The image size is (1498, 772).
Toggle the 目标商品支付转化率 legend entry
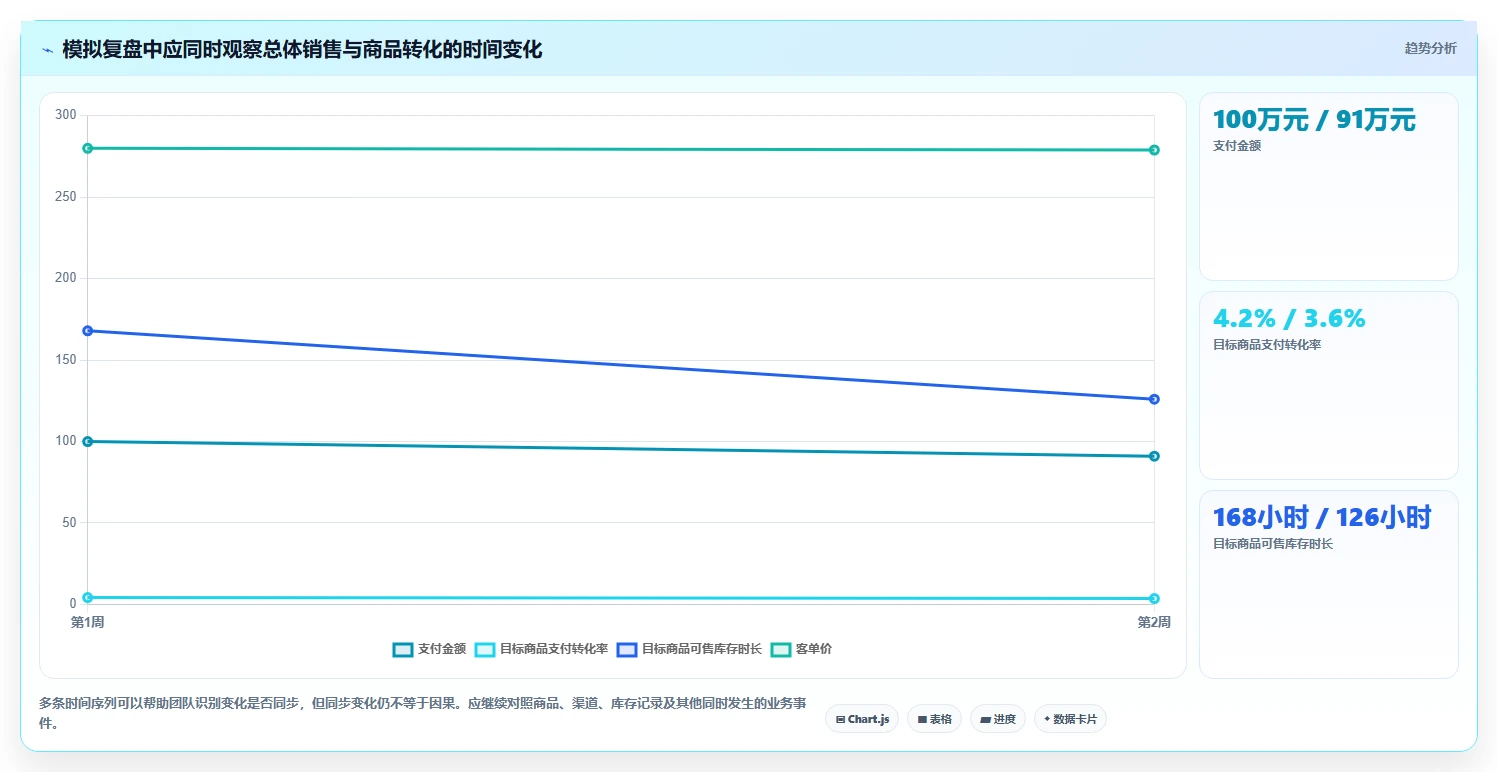(x=541, y=649)
